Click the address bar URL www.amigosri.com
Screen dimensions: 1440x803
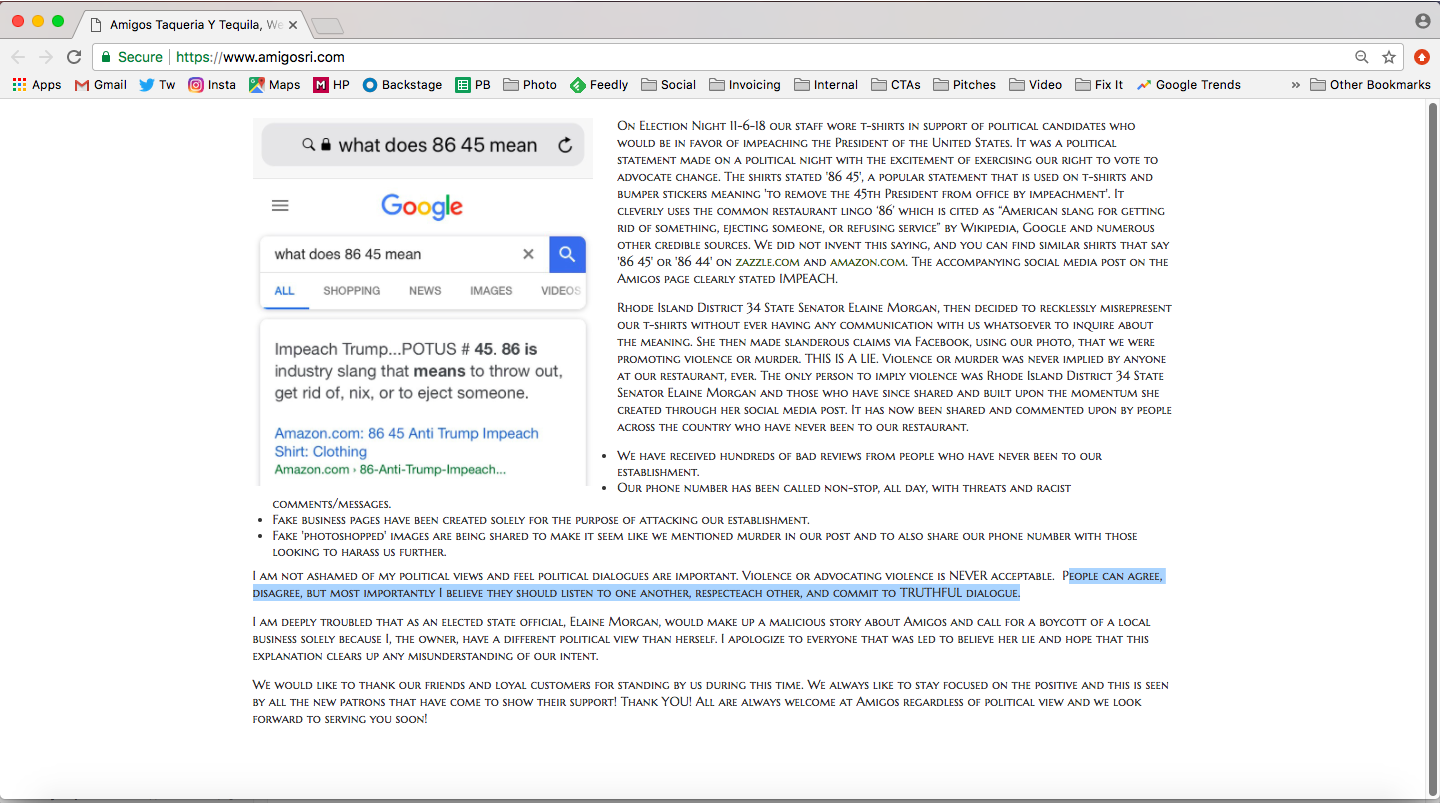point(260,57)
